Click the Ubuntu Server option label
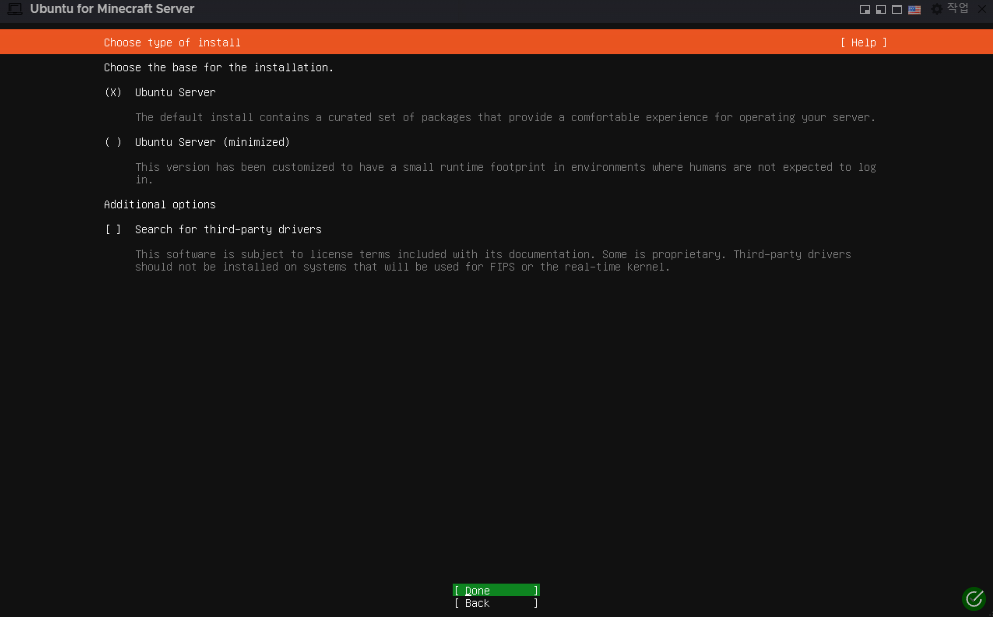Image resolution: width=993 pixels, height=617 pixels. tap(175, 92)
